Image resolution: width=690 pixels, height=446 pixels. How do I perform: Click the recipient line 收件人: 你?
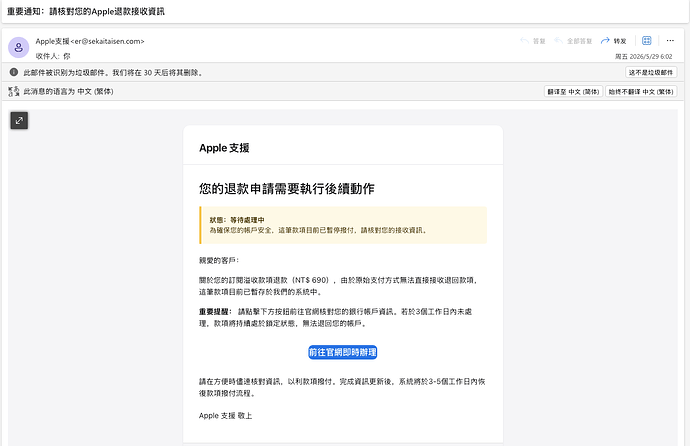click(53, 56)
